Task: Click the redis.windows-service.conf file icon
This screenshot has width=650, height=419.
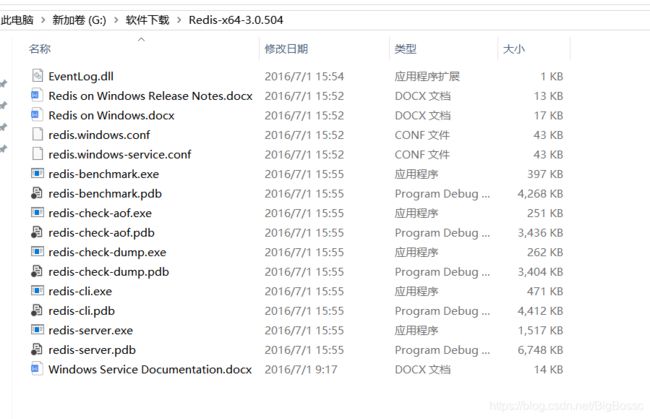Action: tap(37, 154)
